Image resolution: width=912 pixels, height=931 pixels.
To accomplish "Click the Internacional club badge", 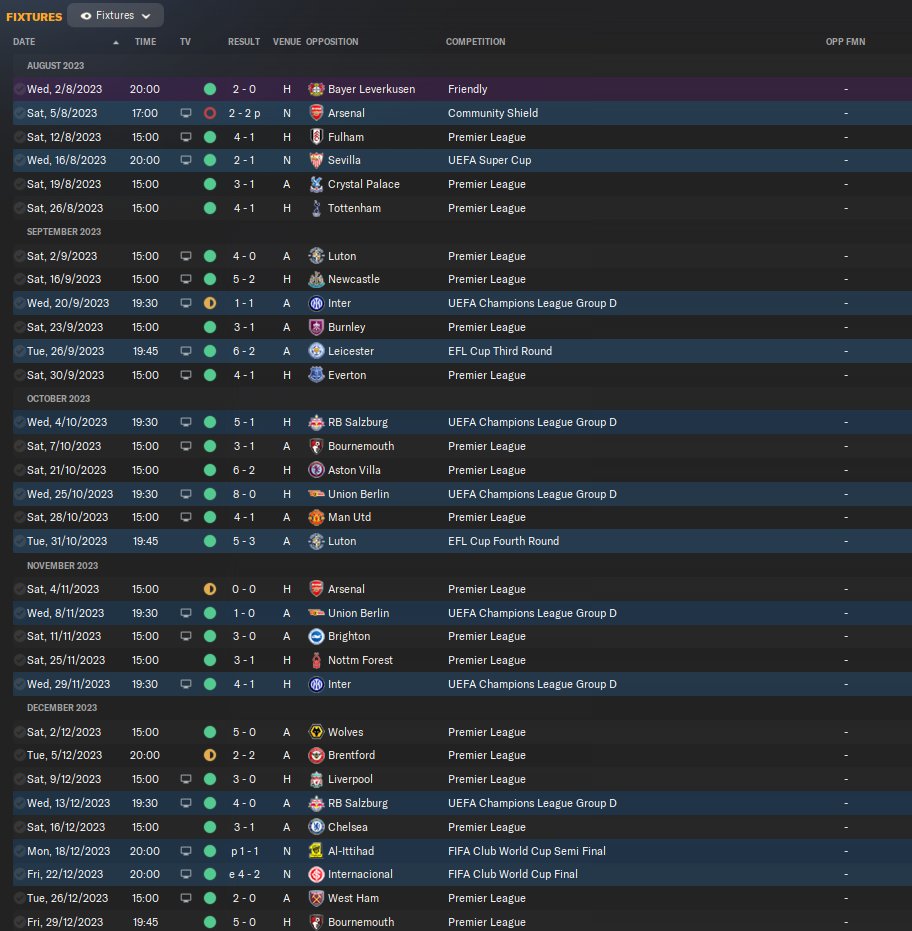I will [x=316, y=875].
